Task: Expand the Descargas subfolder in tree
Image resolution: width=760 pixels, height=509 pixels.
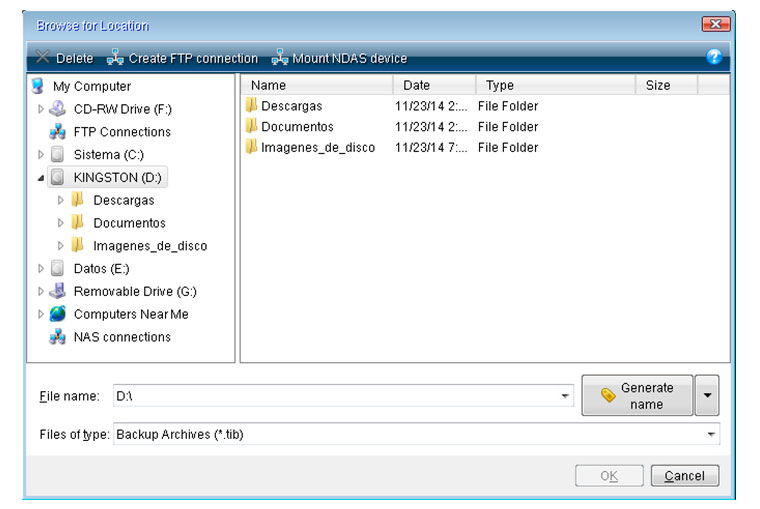Action: [61, 200]
